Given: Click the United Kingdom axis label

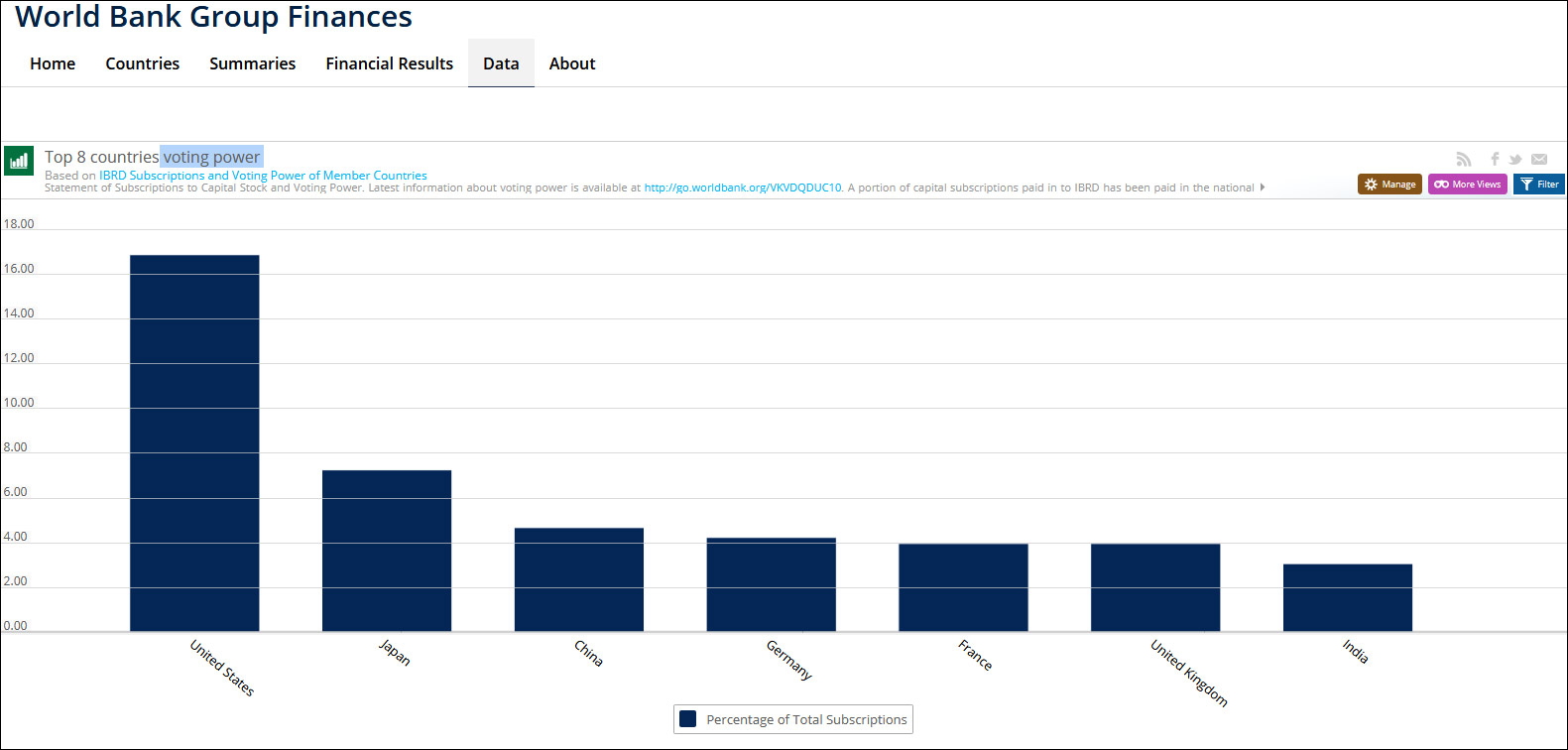Looking at the screenshot, I should point(1189,673).
